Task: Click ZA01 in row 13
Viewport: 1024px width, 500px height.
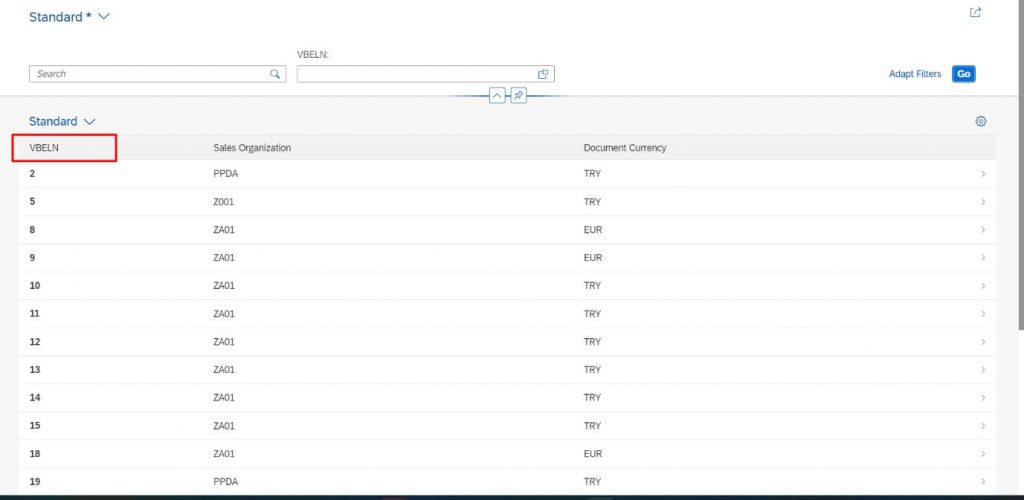Action: pyautogui.click(x=223, y=369)
